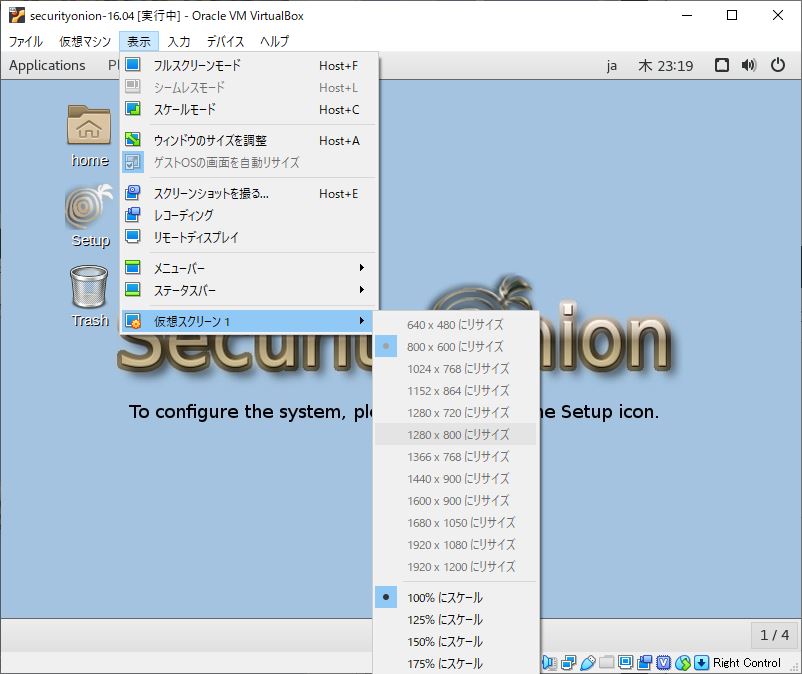Toggle auto-resize guest OS display

click(x=249, y=162)
